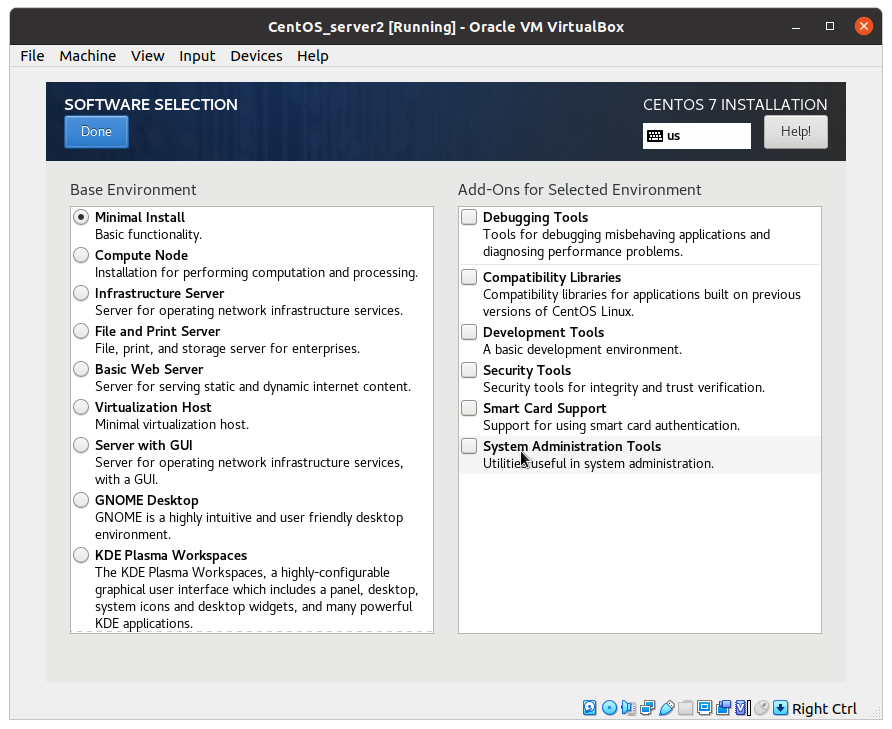Open the USB devices status icon

coord(666,708)
